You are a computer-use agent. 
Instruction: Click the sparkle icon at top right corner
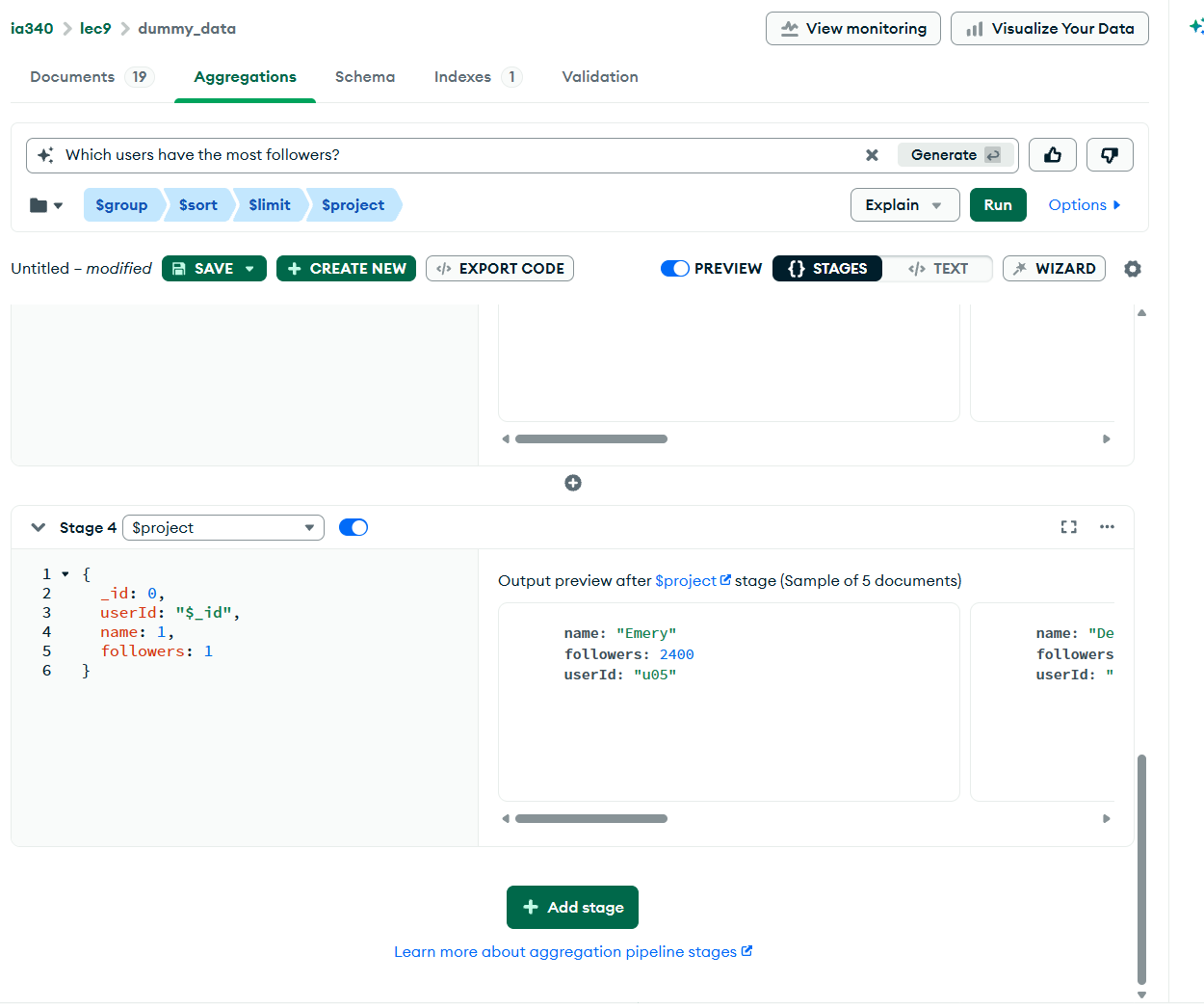click(x=1196, y=27)
